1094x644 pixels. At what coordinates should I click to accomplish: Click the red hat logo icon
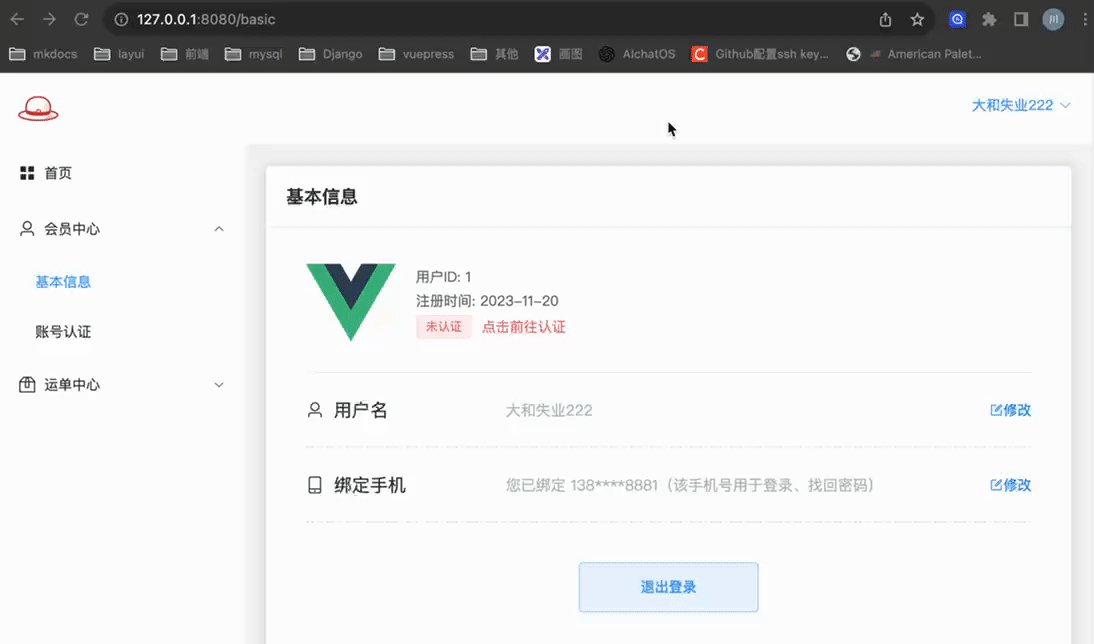click(38, 108)
